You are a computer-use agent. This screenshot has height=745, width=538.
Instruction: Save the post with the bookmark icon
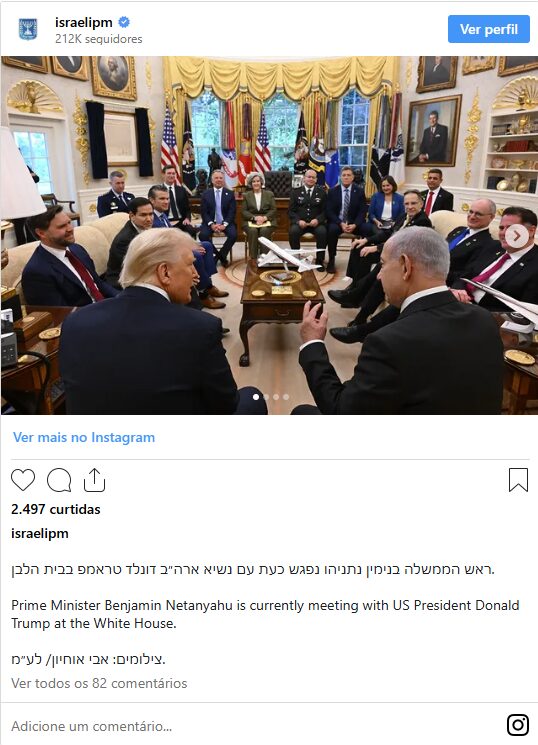click(518, 479)
